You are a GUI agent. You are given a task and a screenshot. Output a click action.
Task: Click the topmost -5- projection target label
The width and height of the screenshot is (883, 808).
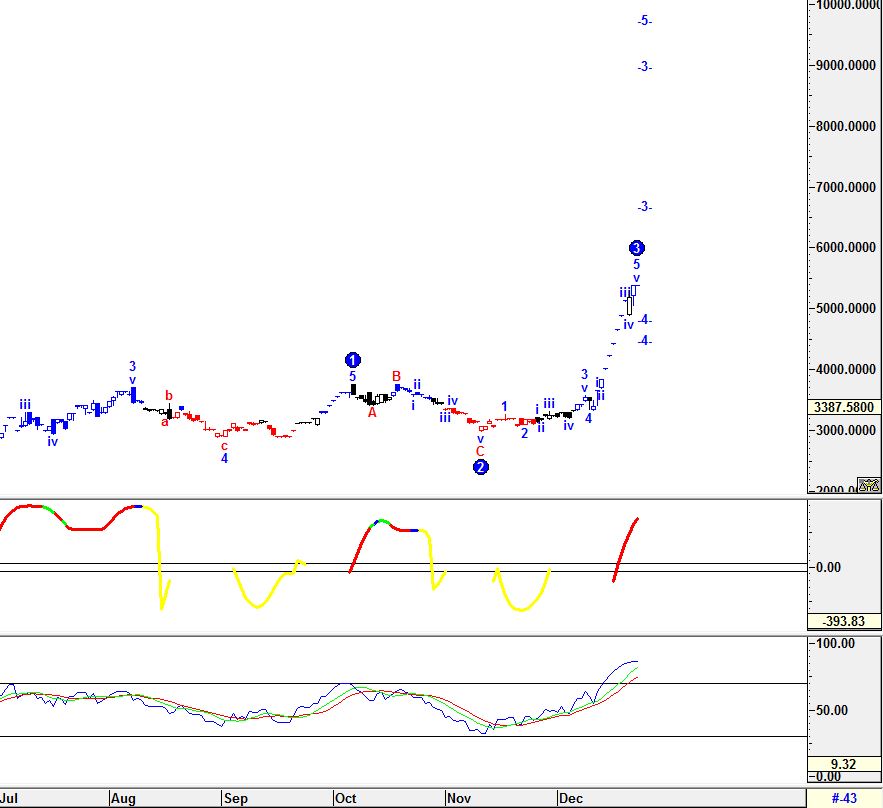[x=645, y=20]
